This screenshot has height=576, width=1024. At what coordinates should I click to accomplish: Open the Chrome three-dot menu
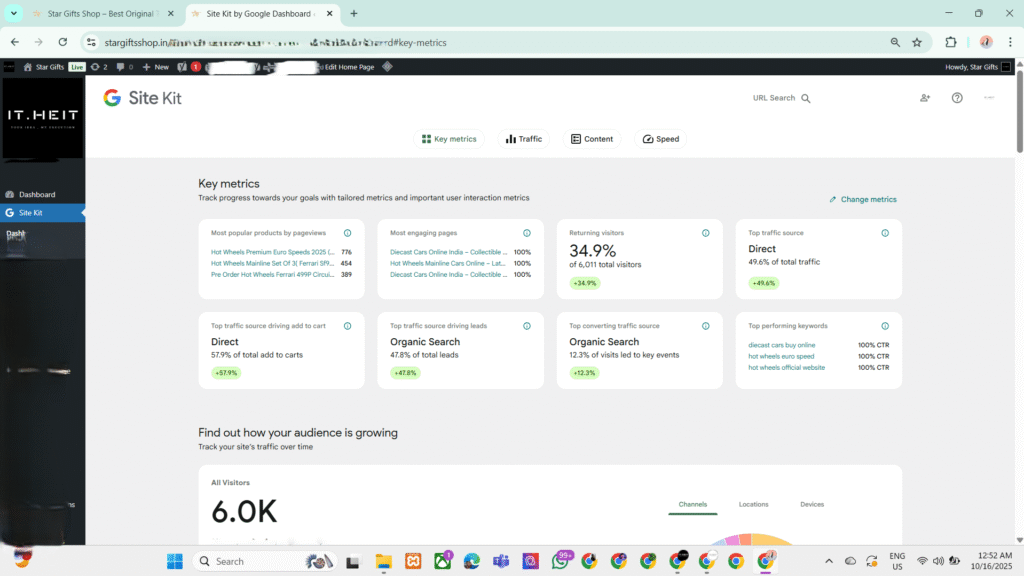coord(1010,42)
